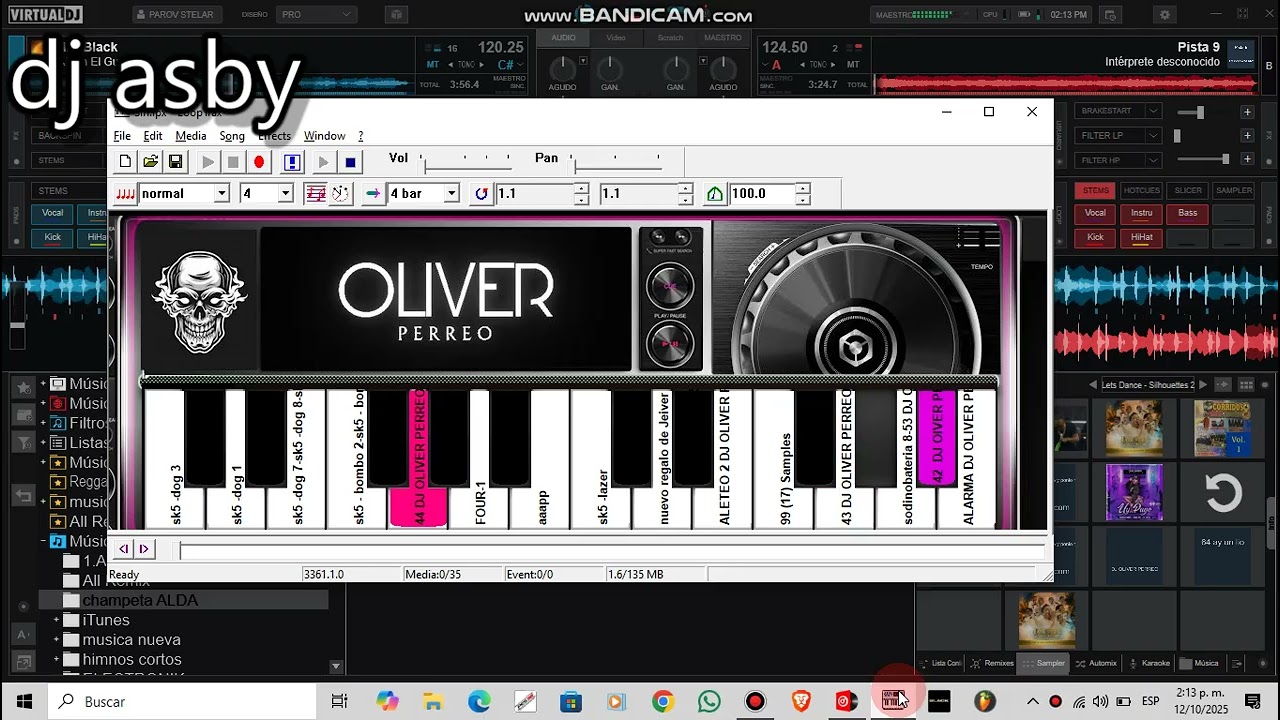1280x720 pixels.
Task: Open the Edit menu
Action: [x=153, y=136]
